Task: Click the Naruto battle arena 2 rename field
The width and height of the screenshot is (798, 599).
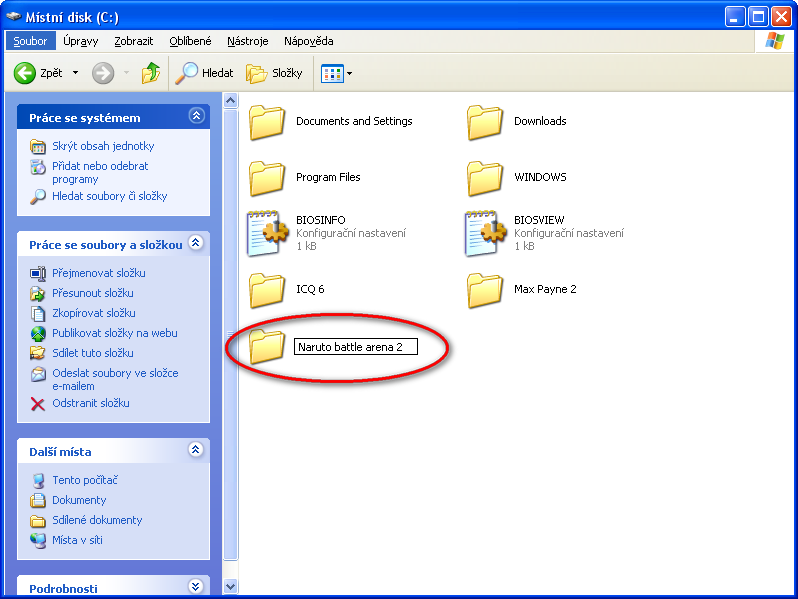Action: [x=356, y=347]
